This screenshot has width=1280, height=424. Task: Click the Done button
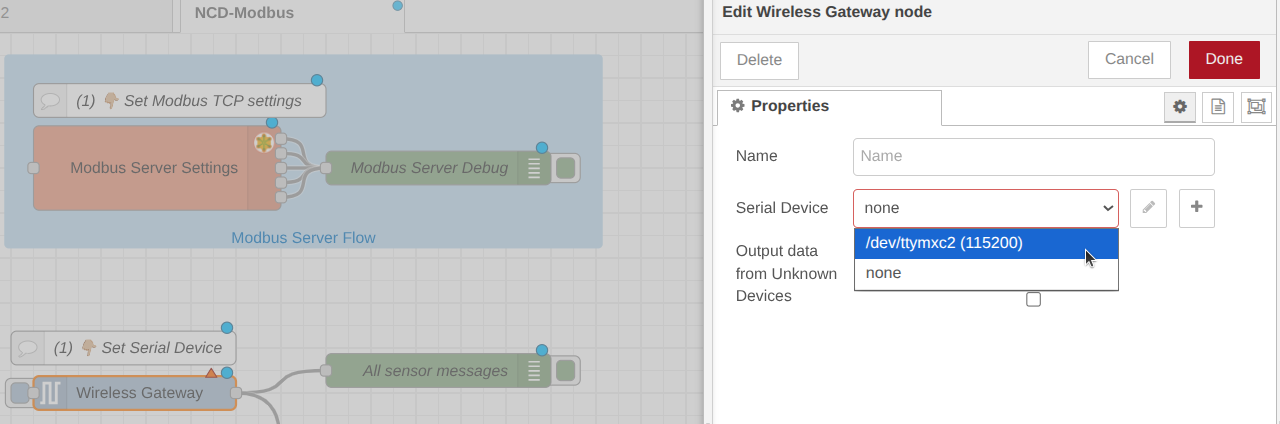click(x=1223, y=59)
